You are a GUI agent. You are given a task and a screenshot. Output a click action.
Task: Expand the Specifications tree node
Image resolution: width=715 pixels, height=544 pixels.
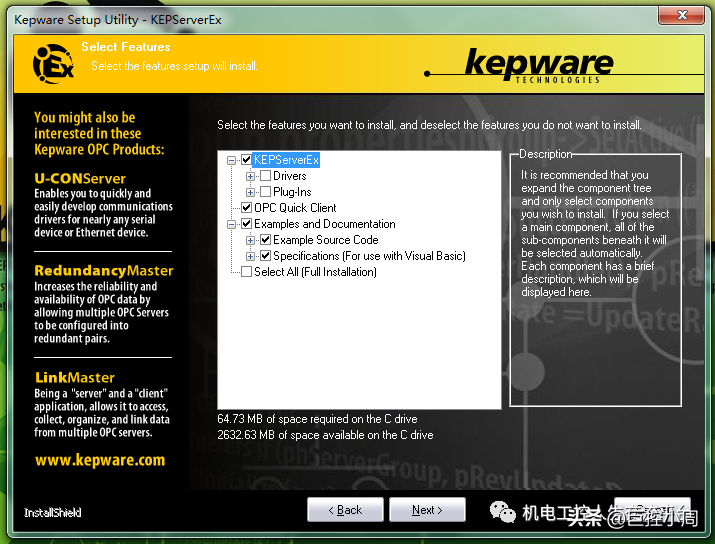point(251,256)
